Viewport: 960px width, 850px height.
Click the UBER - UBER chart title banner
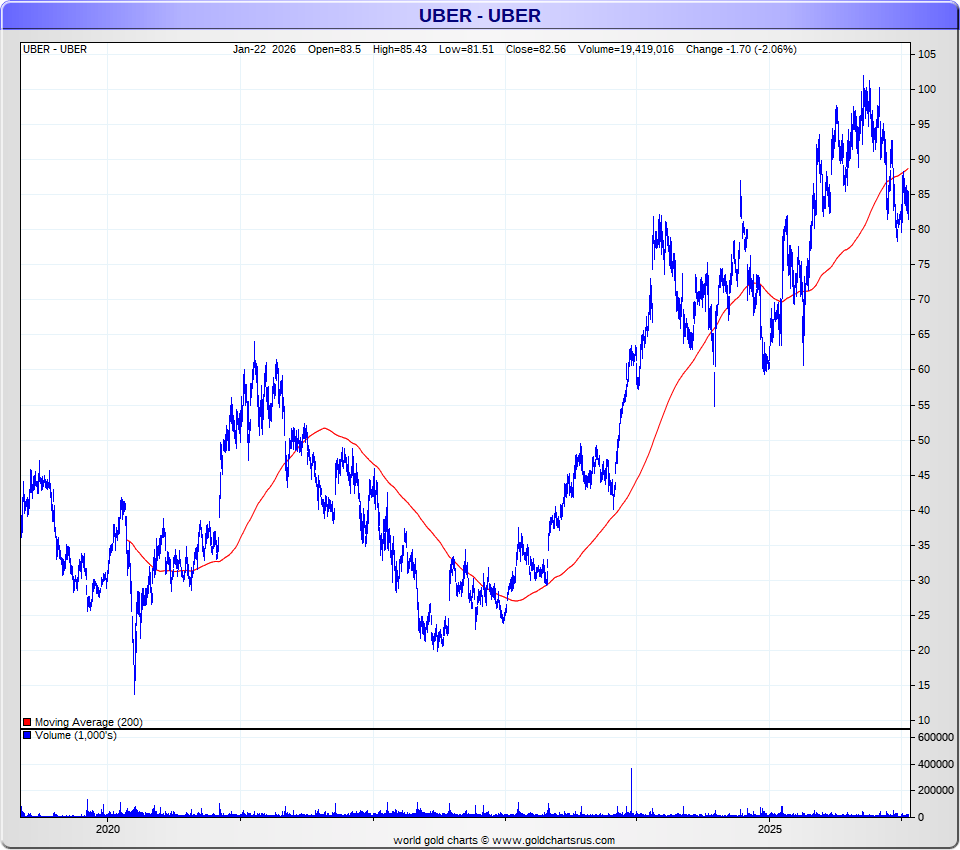pos(480,15)
